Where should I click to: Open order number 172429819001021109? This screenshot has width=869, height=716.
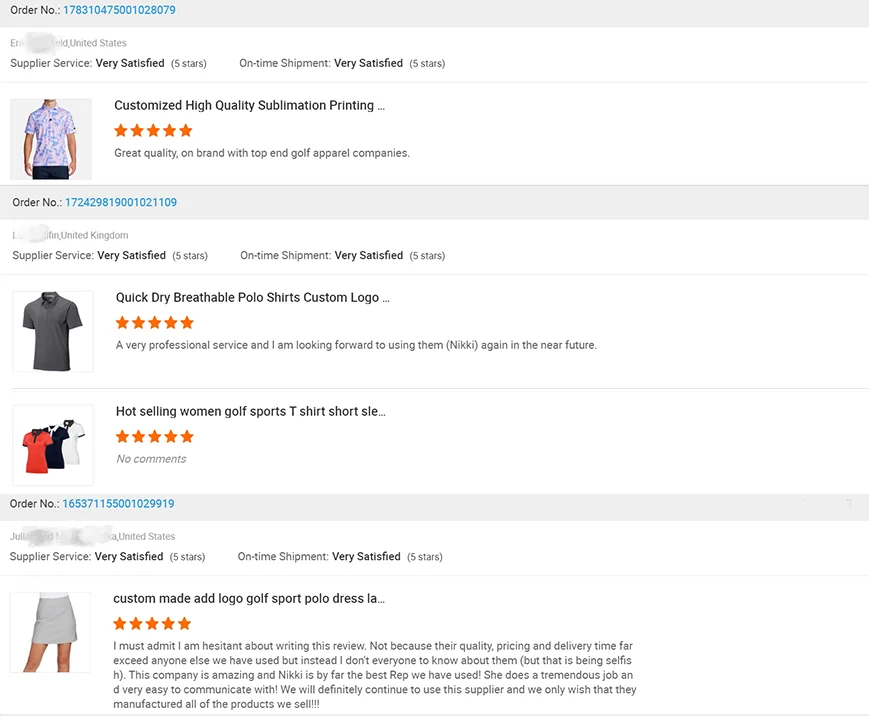click(x=120, y=202)
